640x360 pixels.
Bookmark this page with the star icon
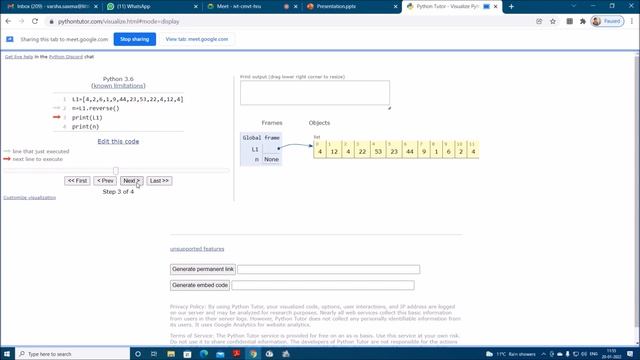pos(553,21)
